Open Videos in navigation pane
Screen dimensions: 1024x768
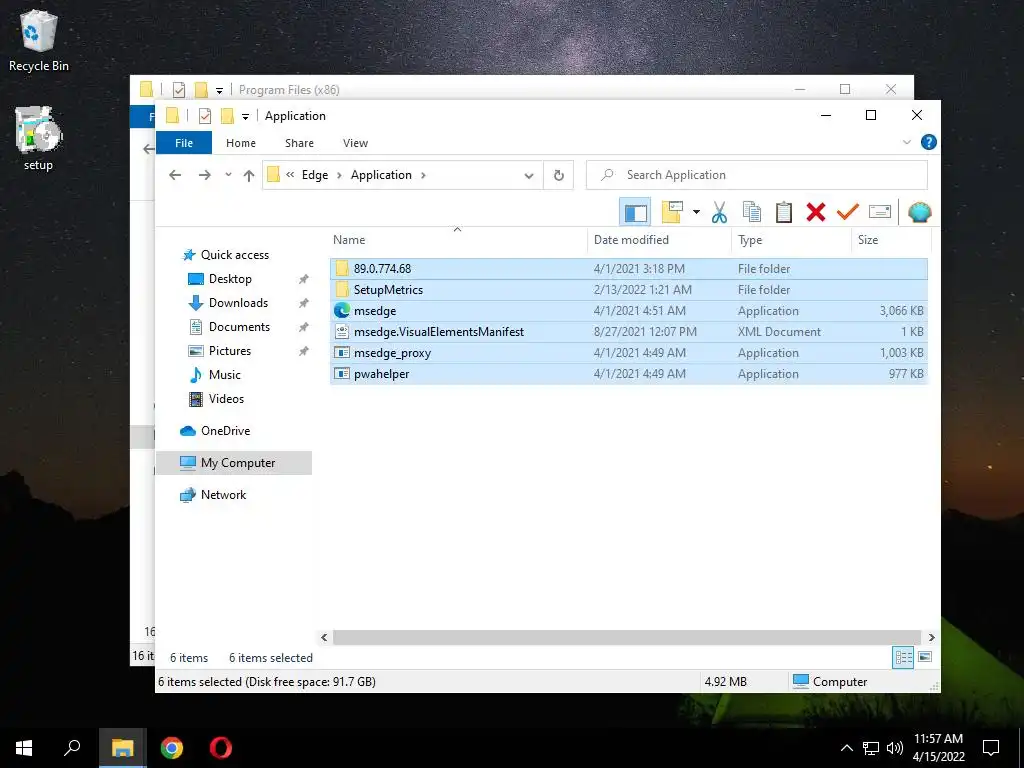coord(216,398)
